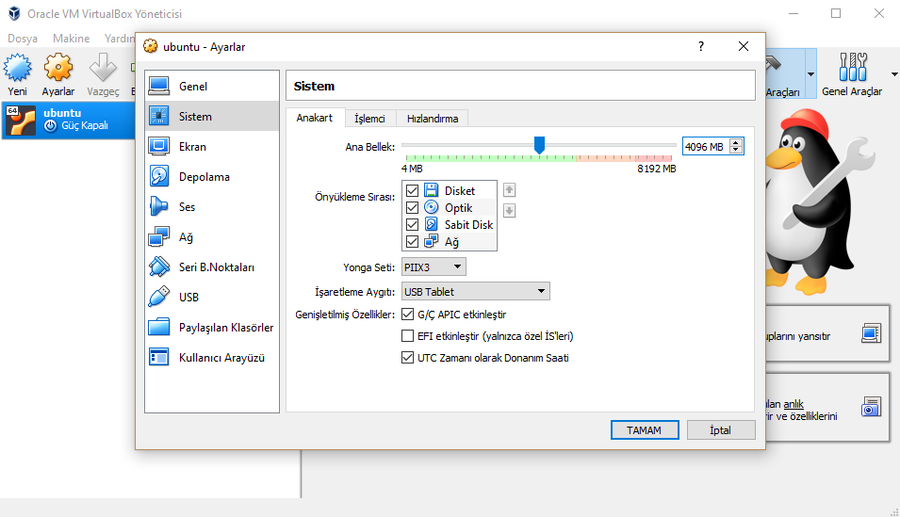Expand the Yonga Seti dropdown

(x=433, y=267)
